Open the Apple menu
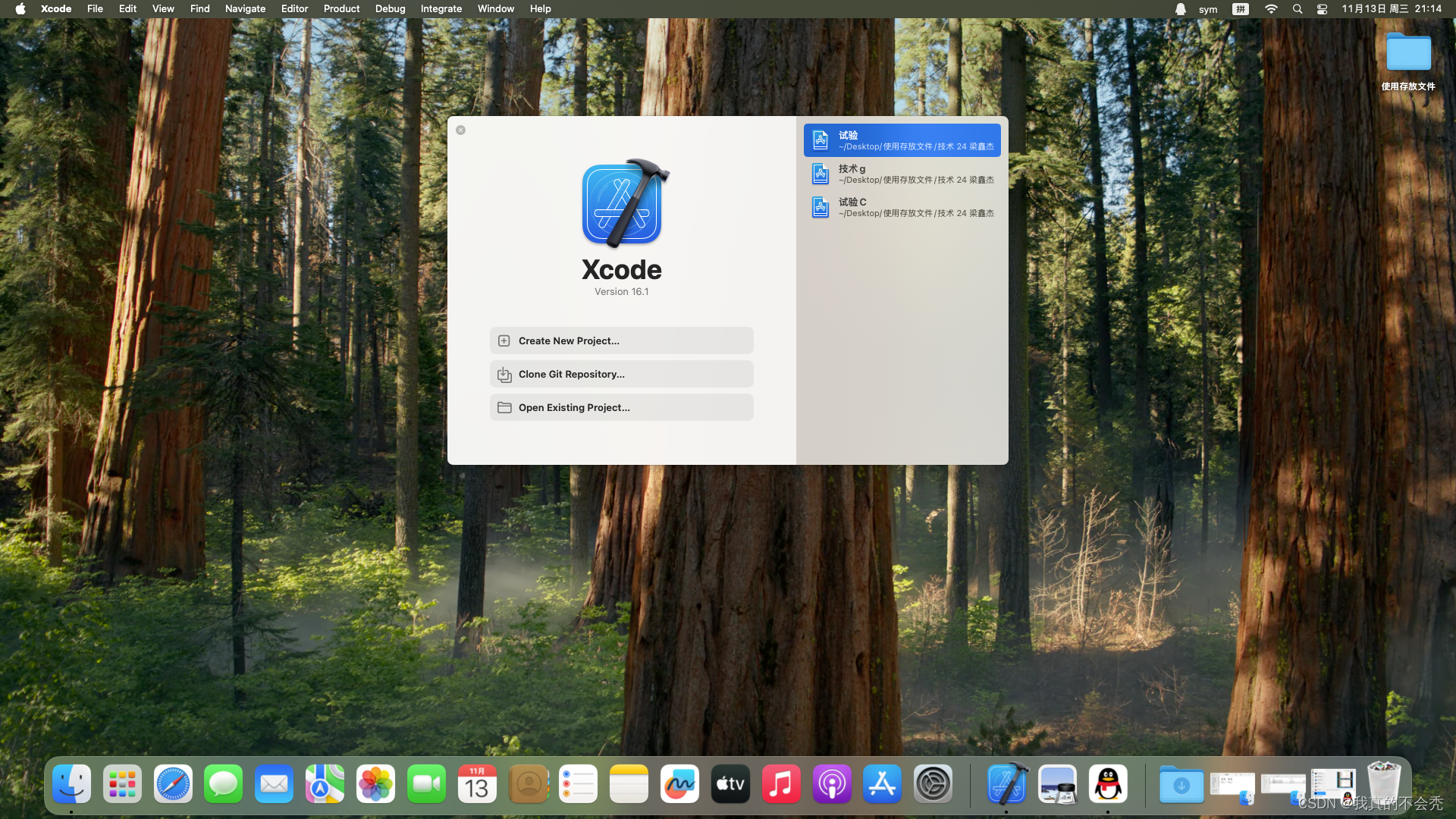This screenshot has width=1456, height=819. [20, 9]
